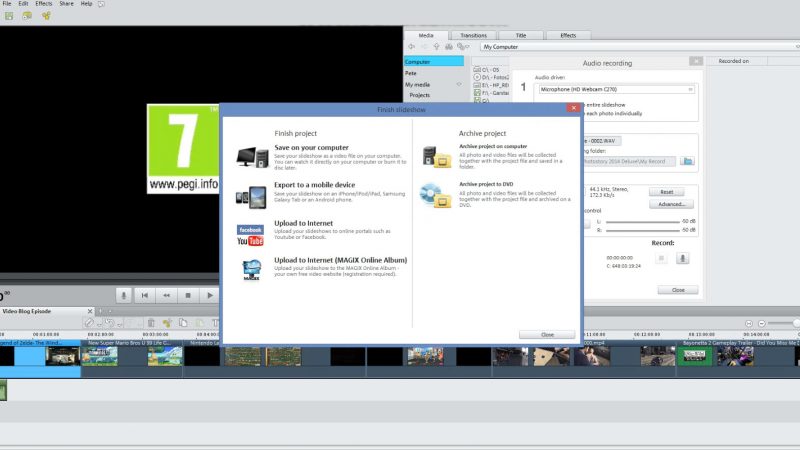800x450 pixels.
Task: Adjust the timeline zoom slider handle
Action: [796, 323]
